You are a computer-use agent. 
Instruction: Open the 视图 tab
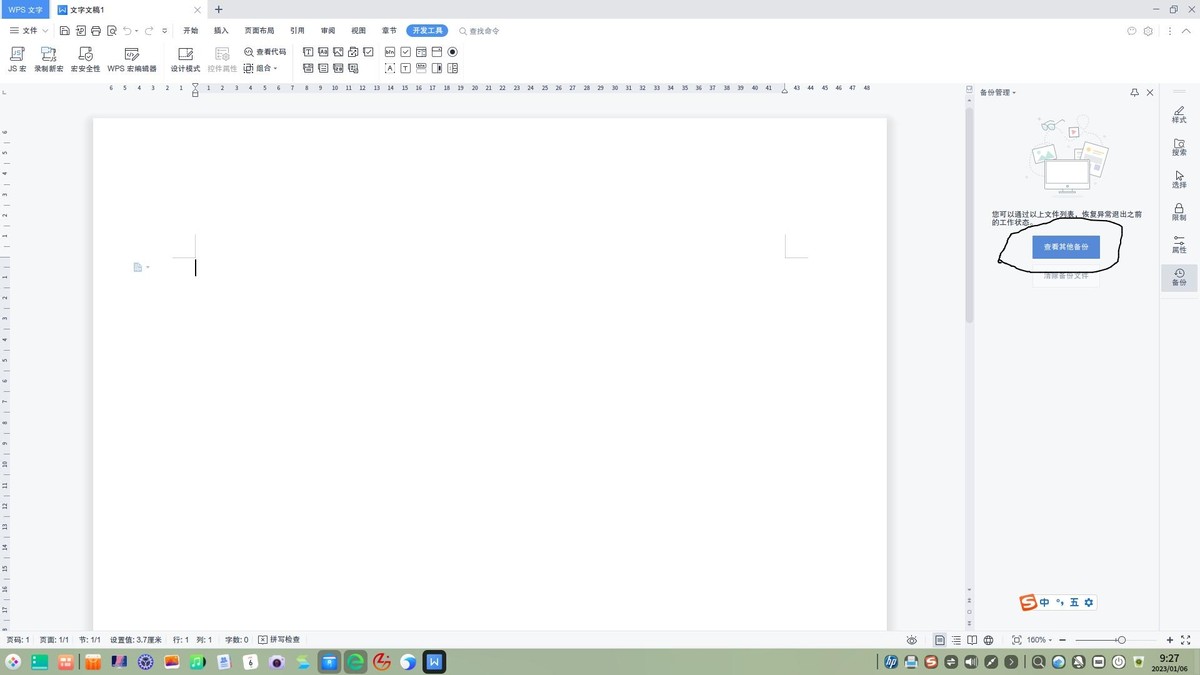(358, 31)
